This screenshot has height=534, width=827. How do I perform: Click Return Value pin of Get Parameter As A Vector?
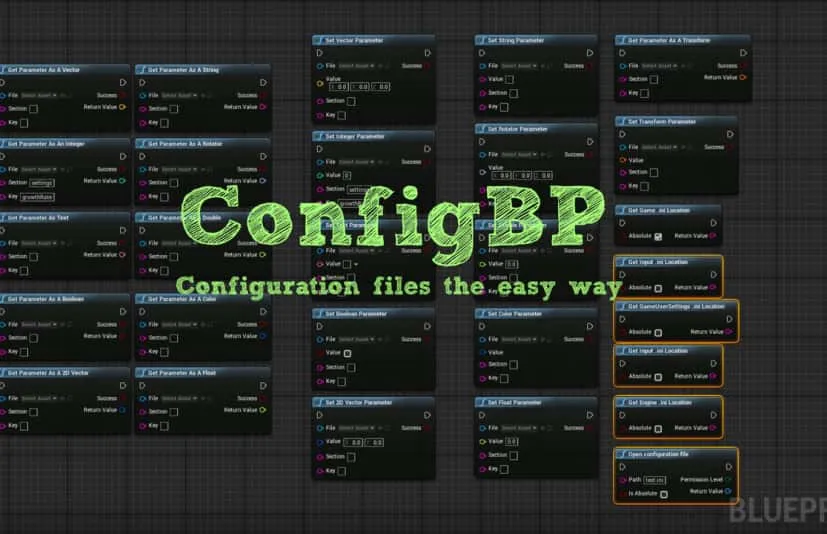coord(122,107)
